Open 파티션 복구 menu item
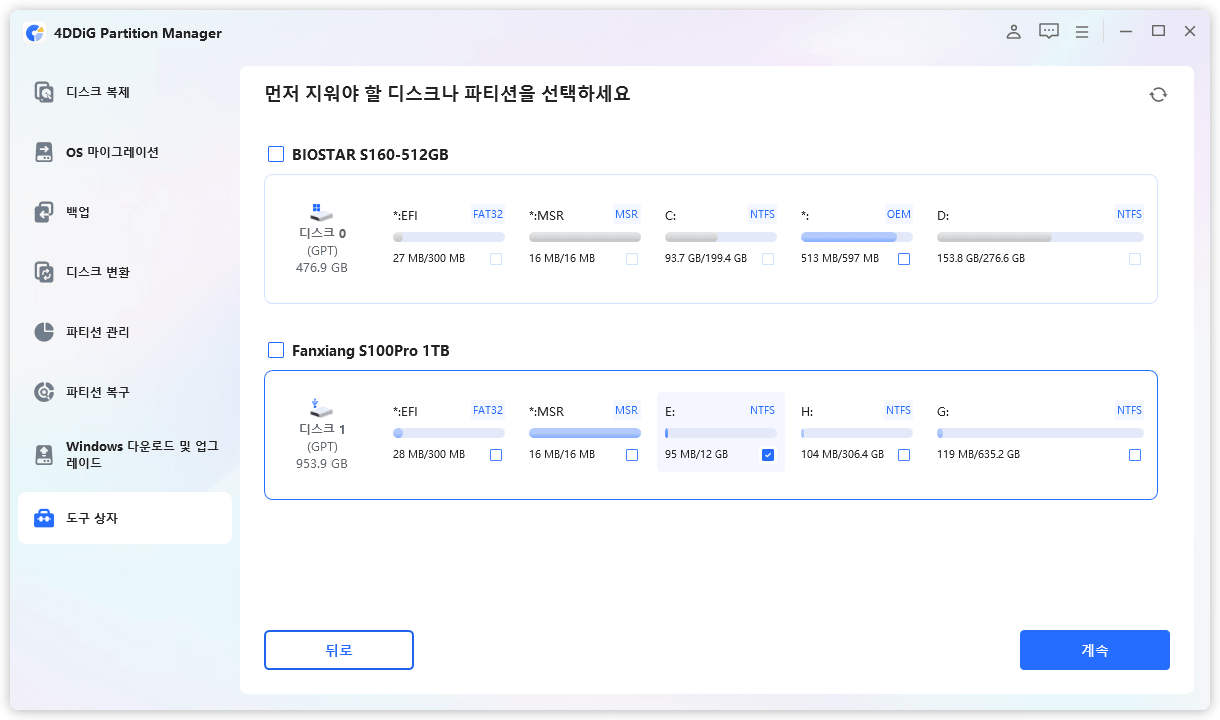The height and width of the screenshot is (720, 1220). pos(125,392)
